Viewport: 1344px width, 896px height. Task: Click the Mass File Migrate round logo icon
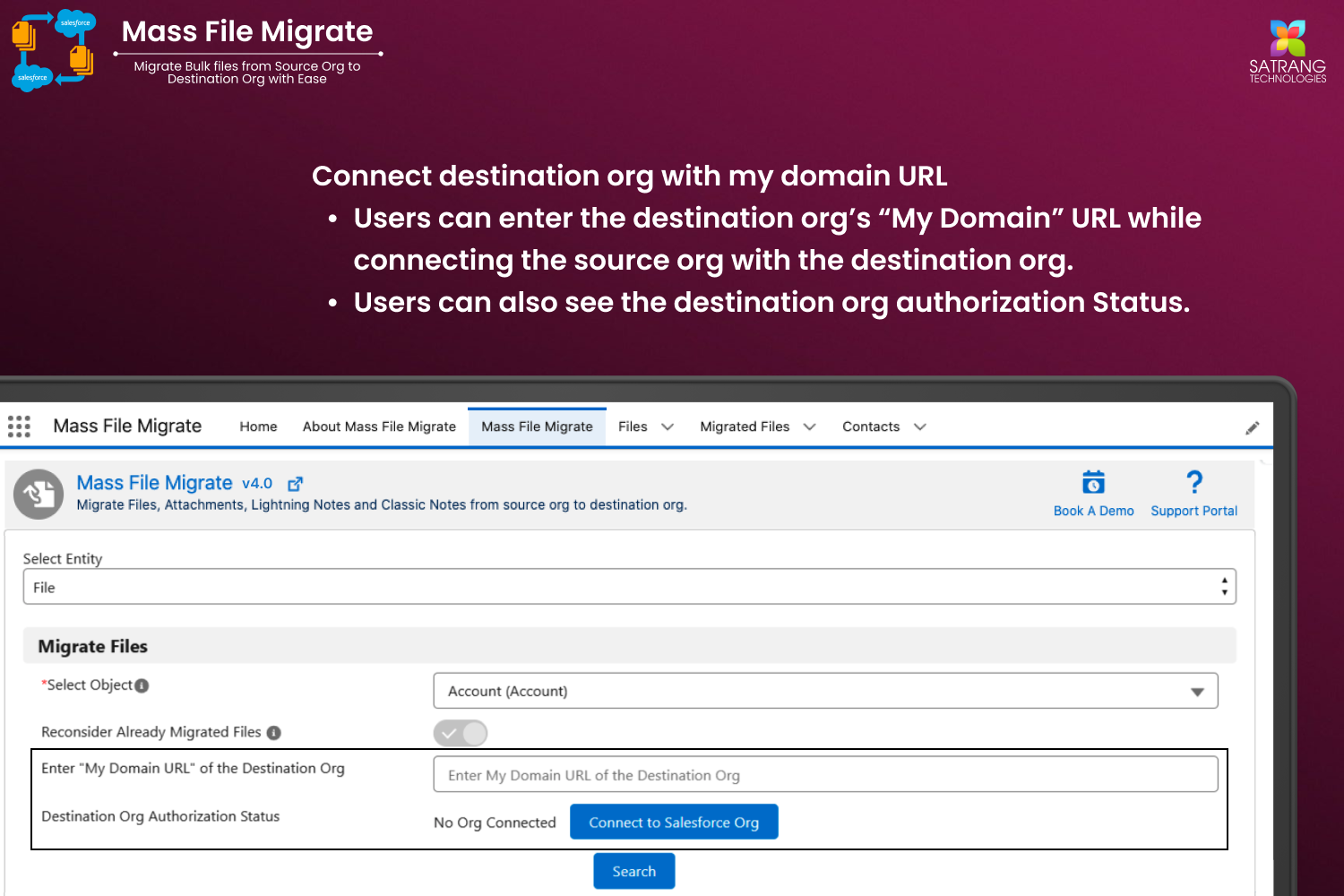tap(39, 494)
